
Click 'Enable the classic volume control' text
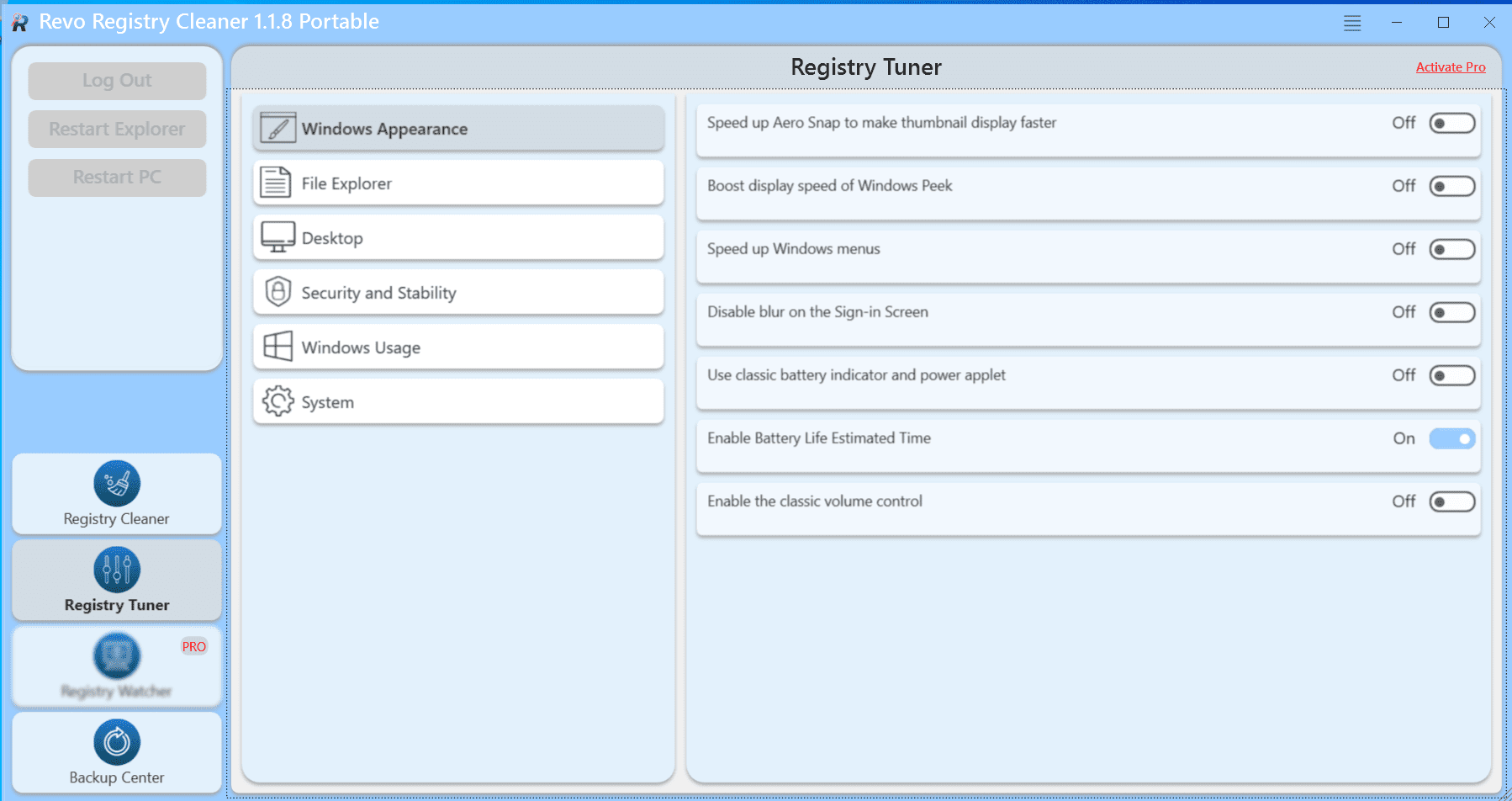click(x=815, y=501)
